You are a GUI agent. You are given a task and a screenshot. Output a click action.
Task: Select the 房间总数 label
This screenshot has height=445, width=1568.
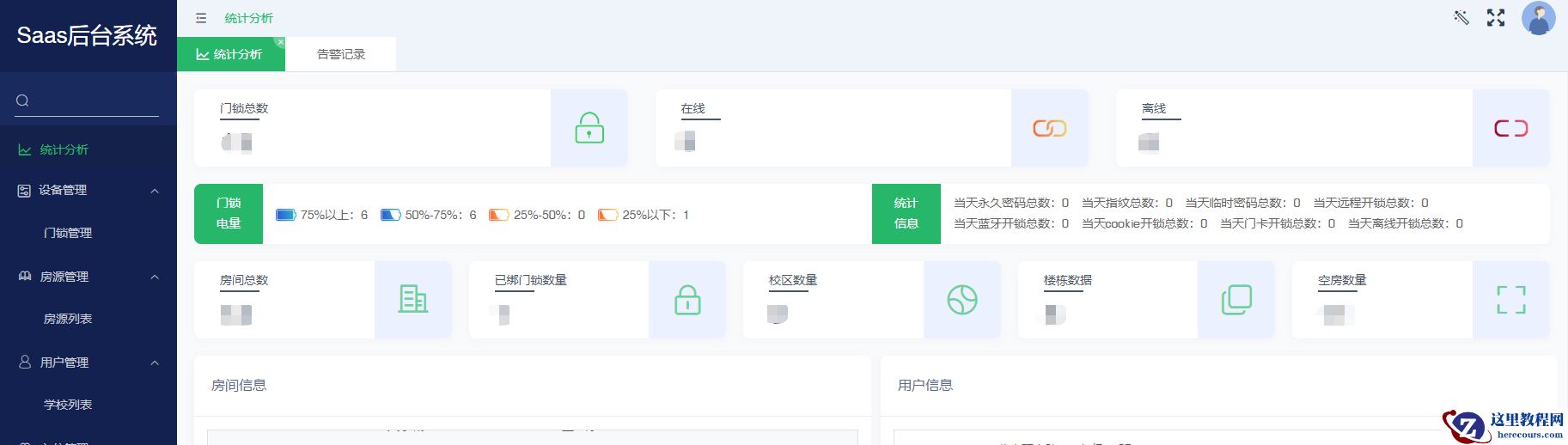244,280
